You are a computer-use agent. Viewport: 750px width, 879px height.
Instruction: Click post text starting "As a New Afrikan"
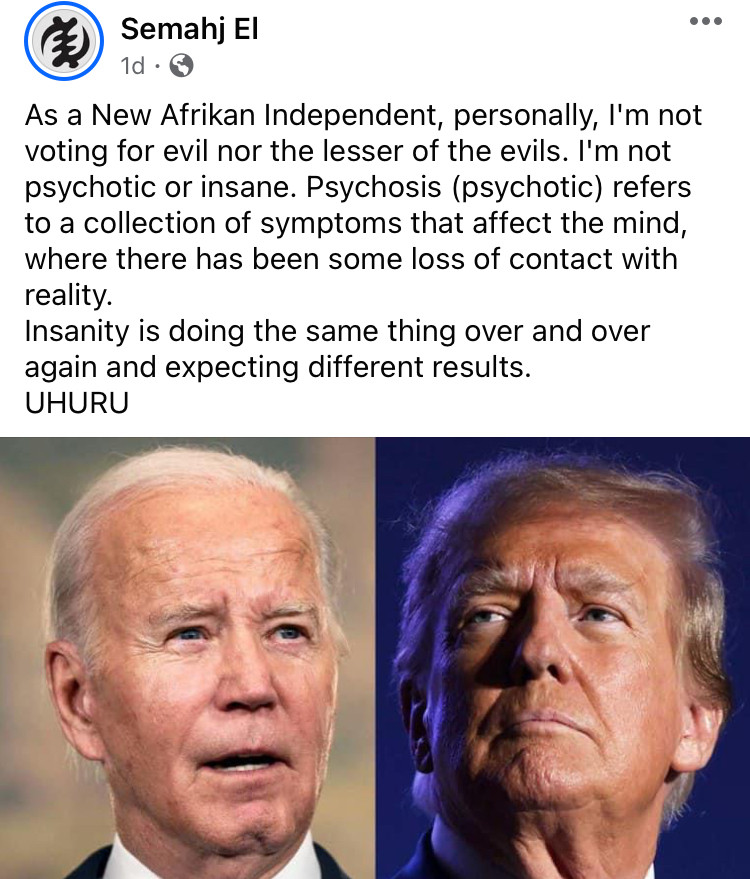[x=363, y=115]
